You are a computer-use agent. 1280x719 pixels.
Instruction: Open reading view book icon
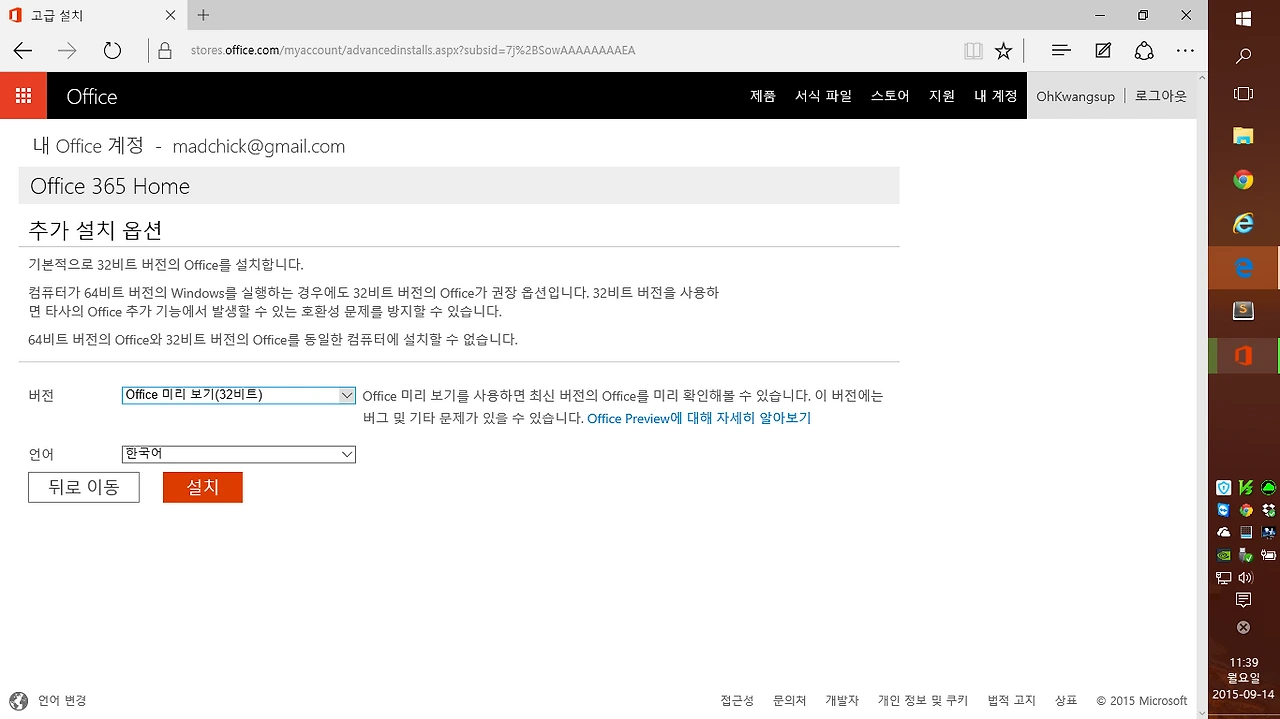point(972,50)
